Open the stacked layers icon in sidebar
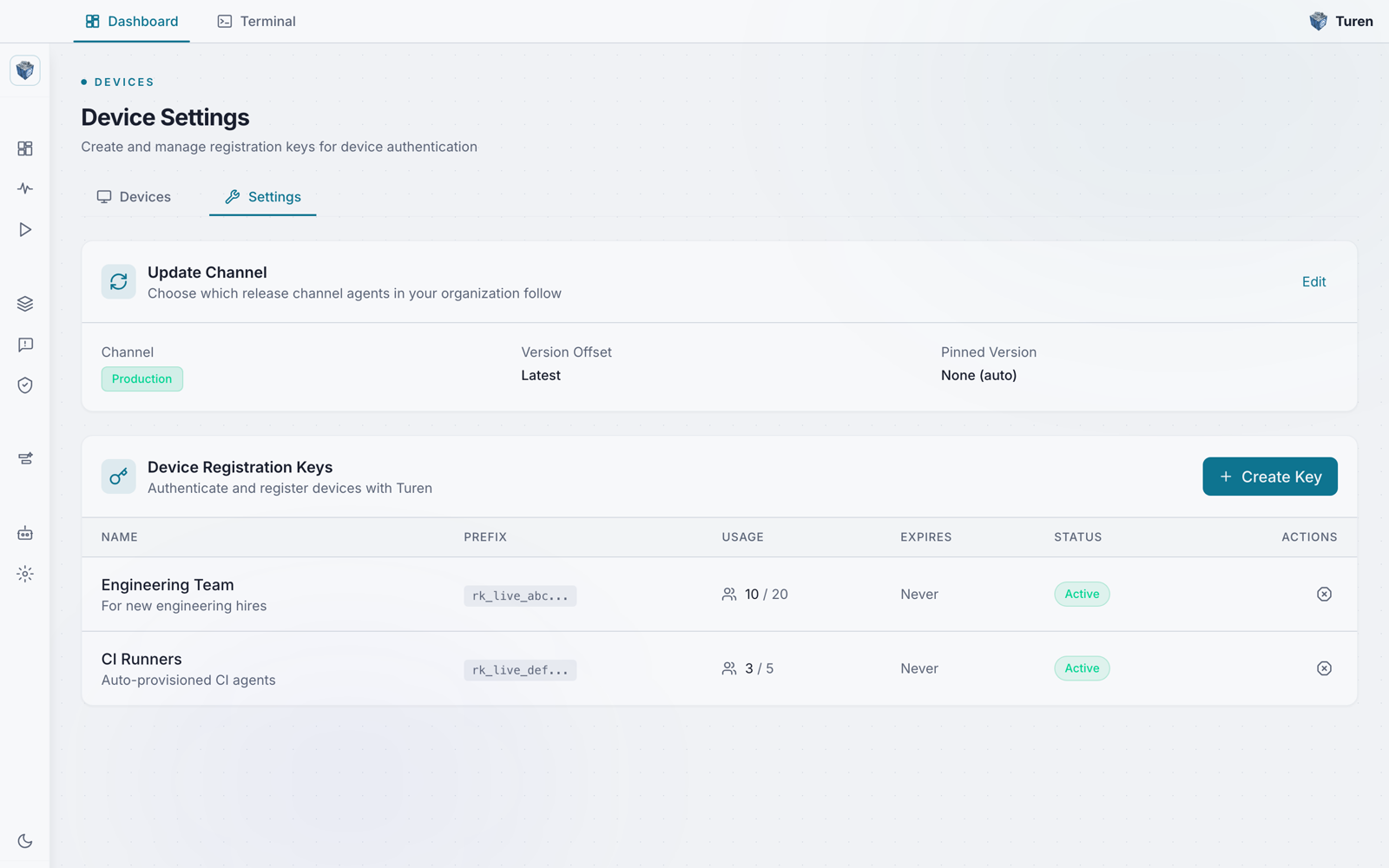Screen dimensions: 1389x868 [x=25, y=304]
